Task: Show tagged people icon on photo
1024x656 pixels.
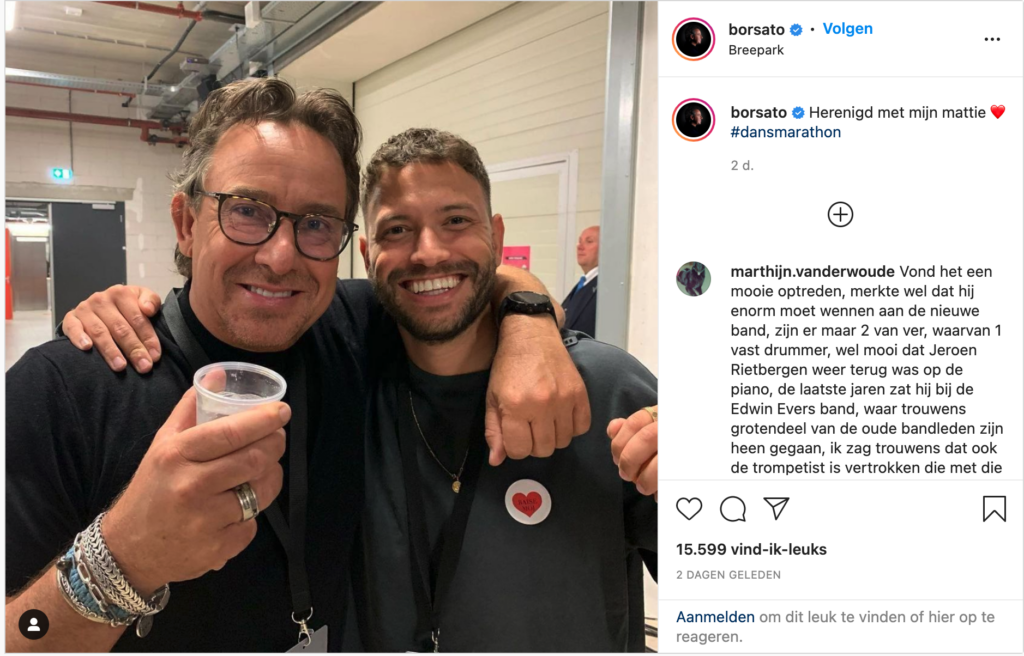Action: click(34, 625)
